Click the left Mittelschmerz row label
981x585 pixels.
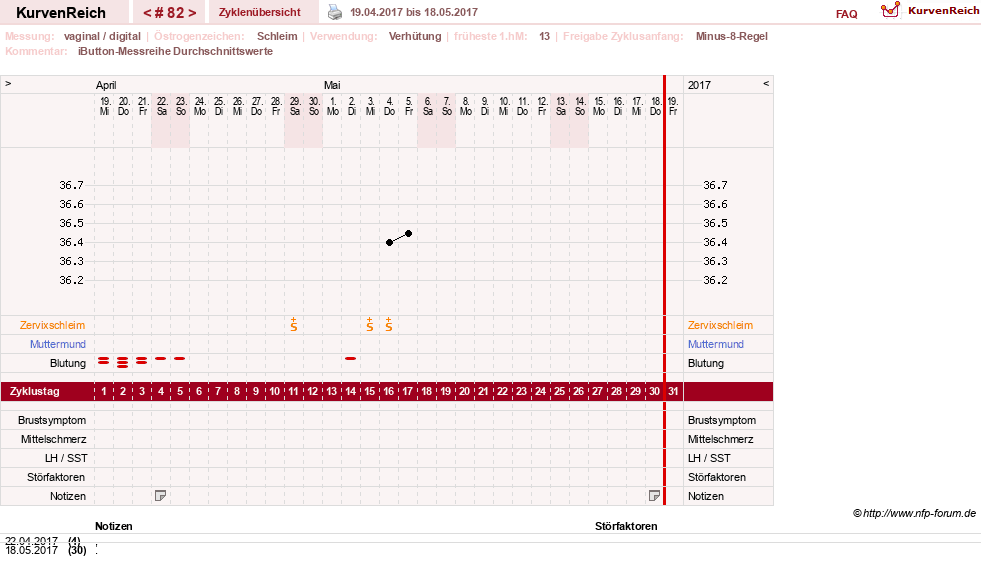click(x=53, y=439)
